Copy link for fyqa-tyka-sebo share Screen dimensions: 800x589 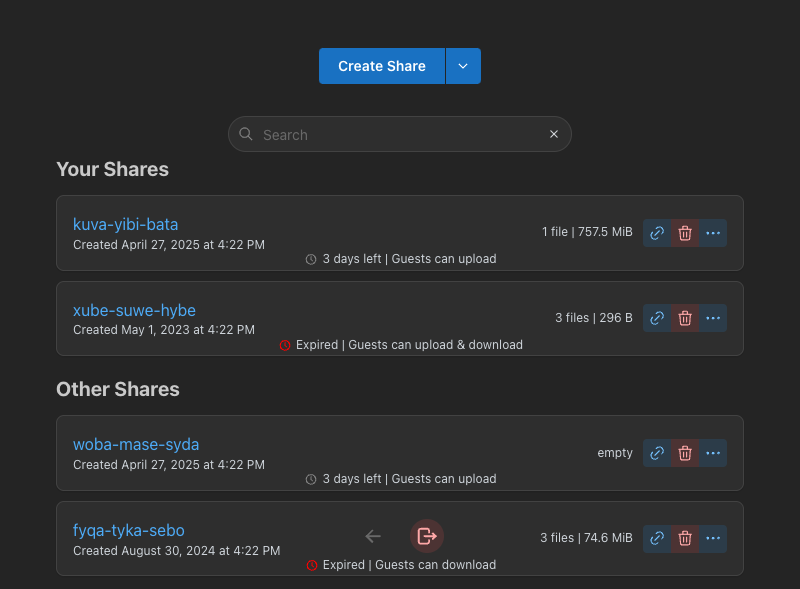coord(657,538)
